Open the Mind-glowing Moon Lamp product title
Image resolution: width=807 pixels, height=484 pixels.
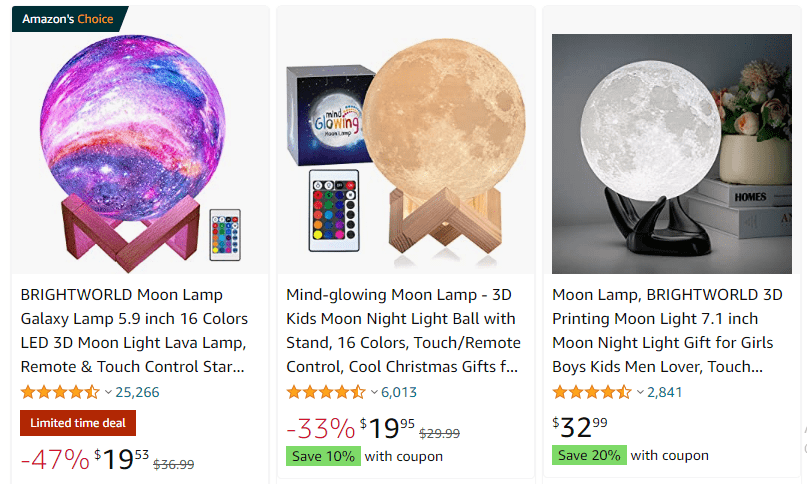404,331
